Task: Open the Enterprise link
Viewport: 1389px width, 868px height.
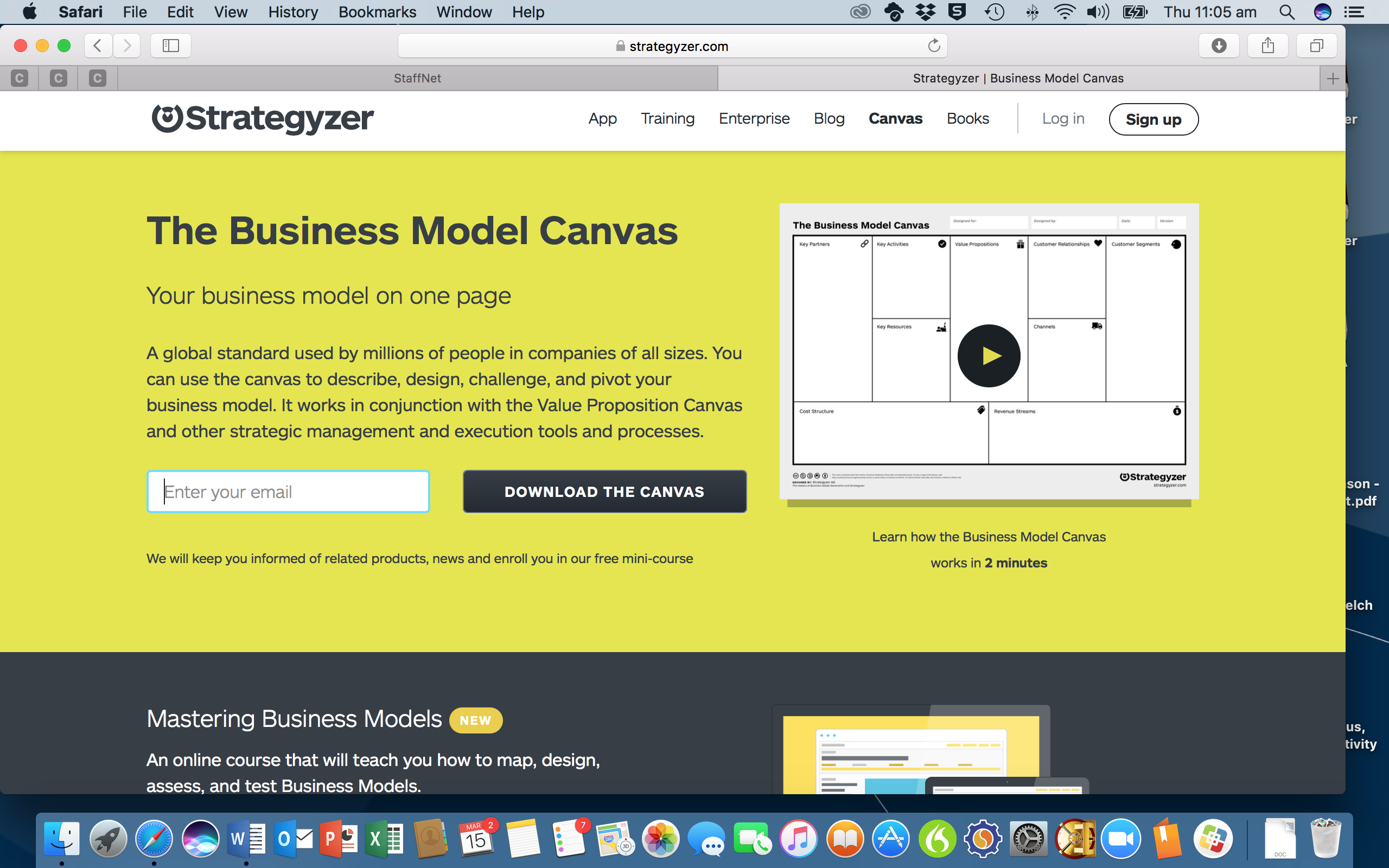Action: click(754, 118)
